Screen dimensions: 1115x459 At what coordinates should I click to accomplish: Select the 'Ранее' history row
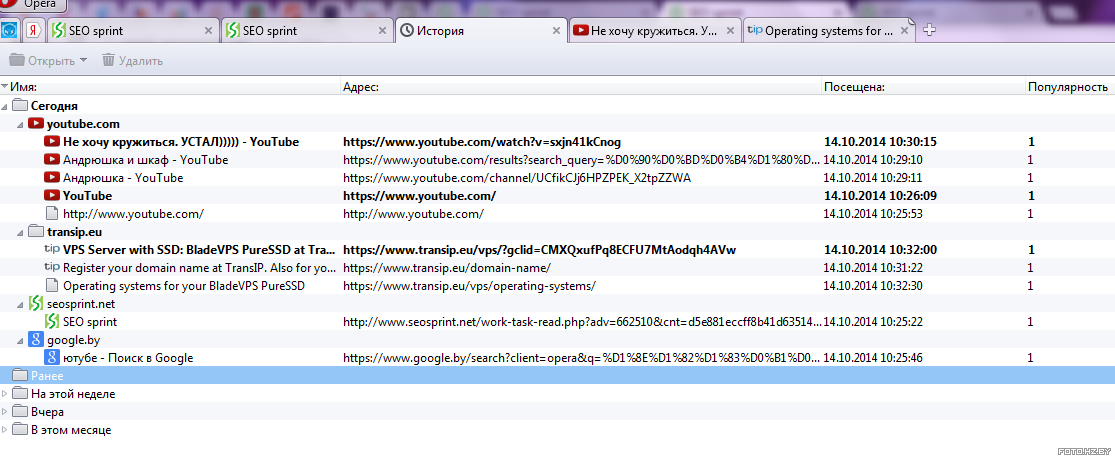coord(558,376)
